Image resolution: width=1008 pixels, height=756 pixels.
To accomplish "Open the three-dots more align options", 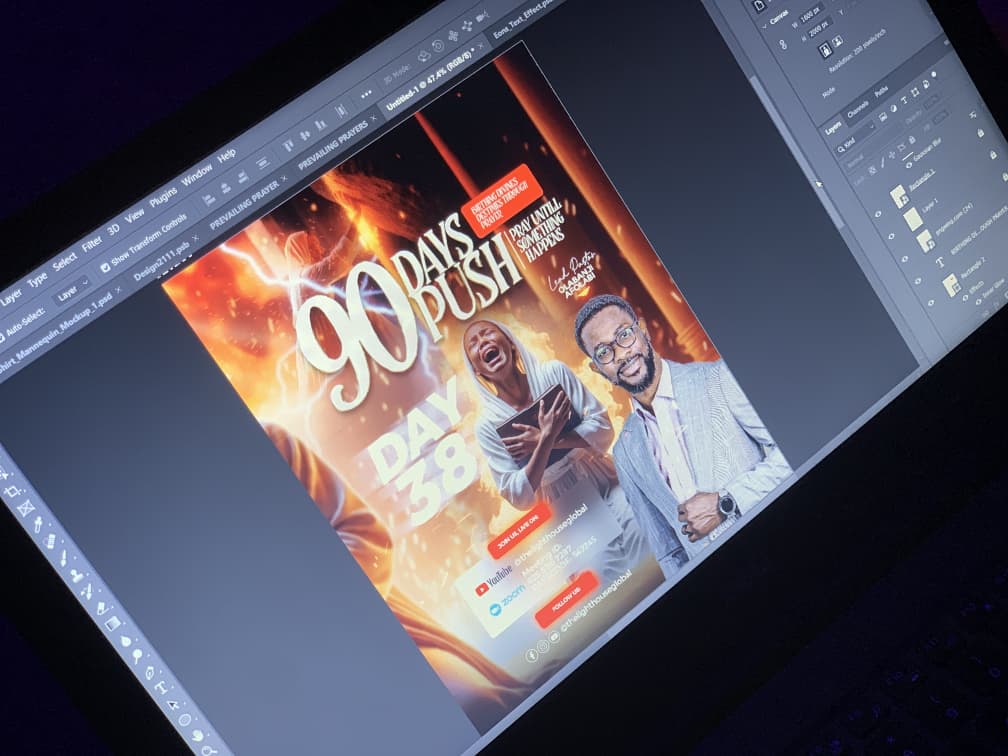I will pyautogui.click(x=366, y=94).
